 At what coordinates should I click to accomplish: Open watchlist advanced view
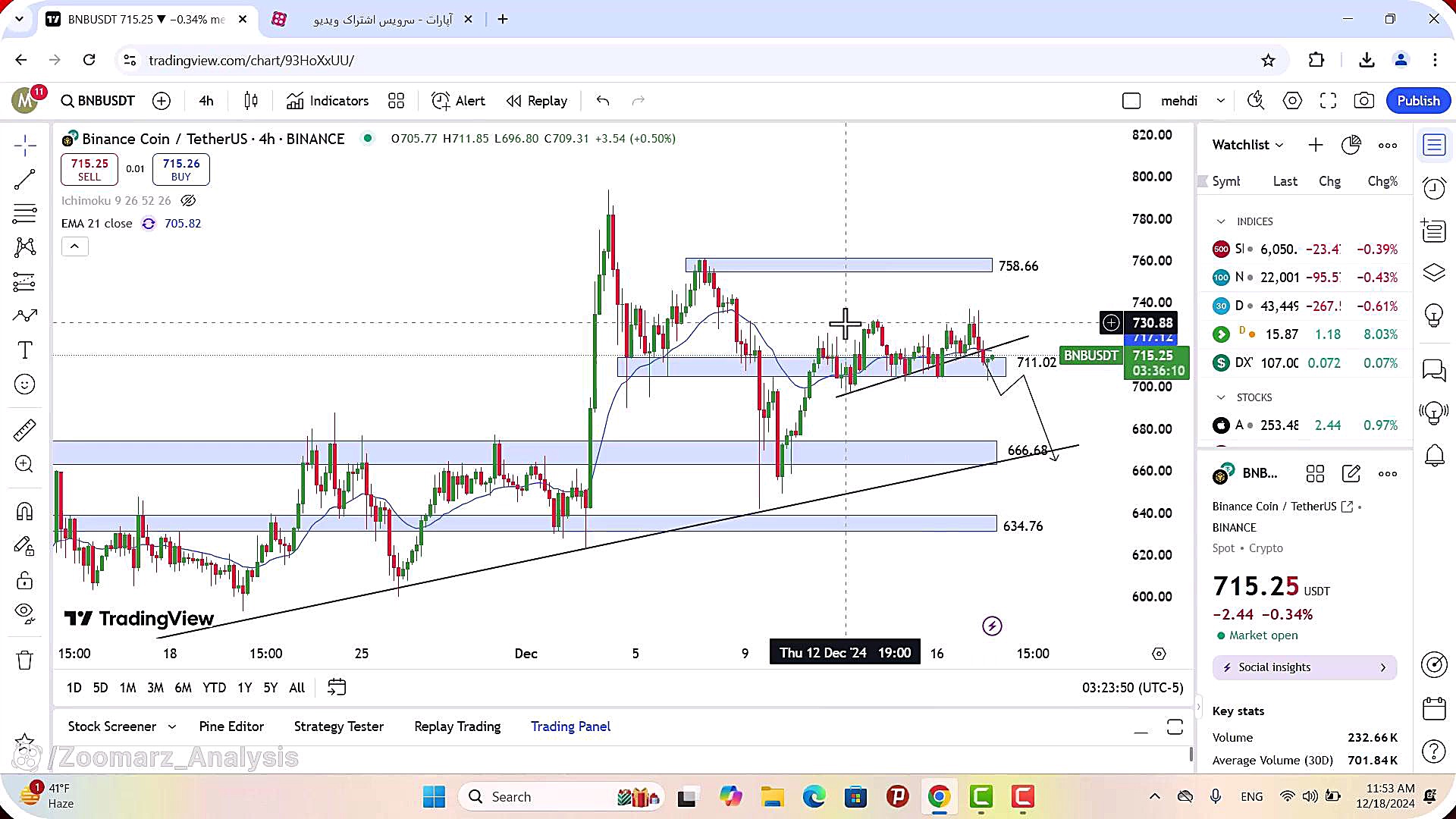pyautogui.click(x=1351, y=145)
